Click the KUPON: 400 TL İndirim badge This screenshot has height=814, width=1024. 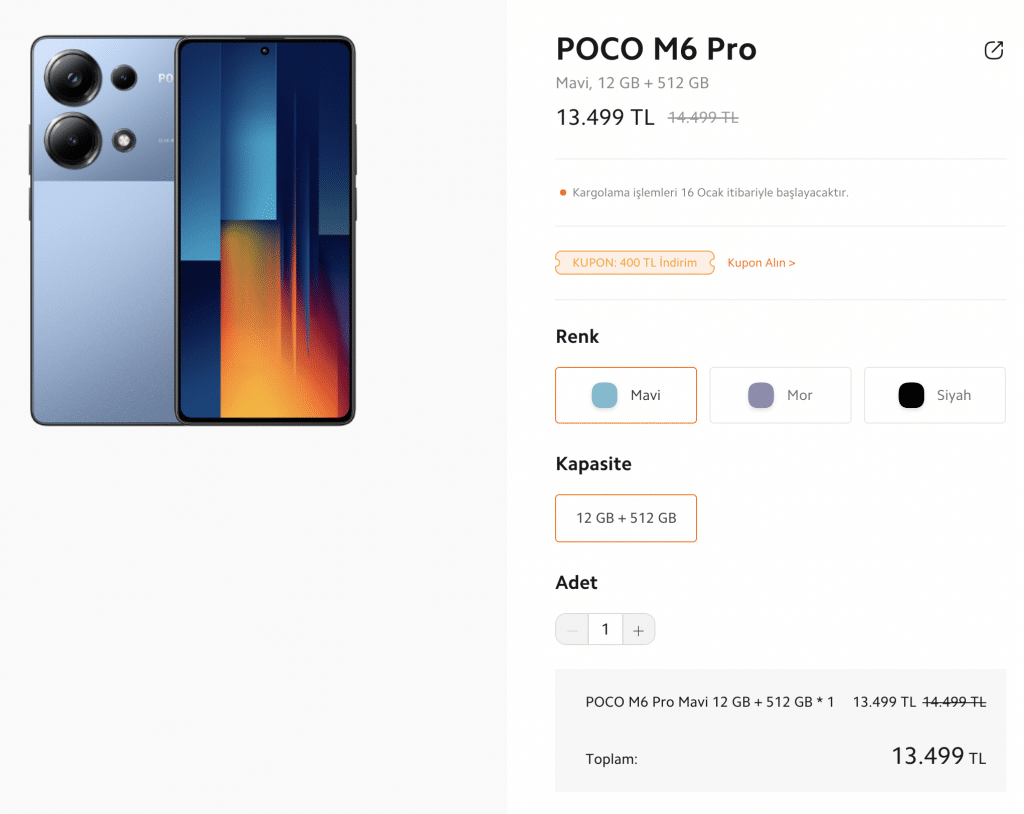click(635, 263)
